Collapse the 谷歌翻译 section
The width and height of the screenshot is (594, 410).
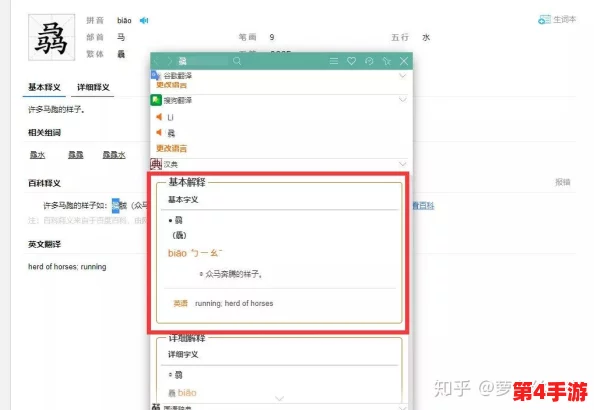[403, 75]
